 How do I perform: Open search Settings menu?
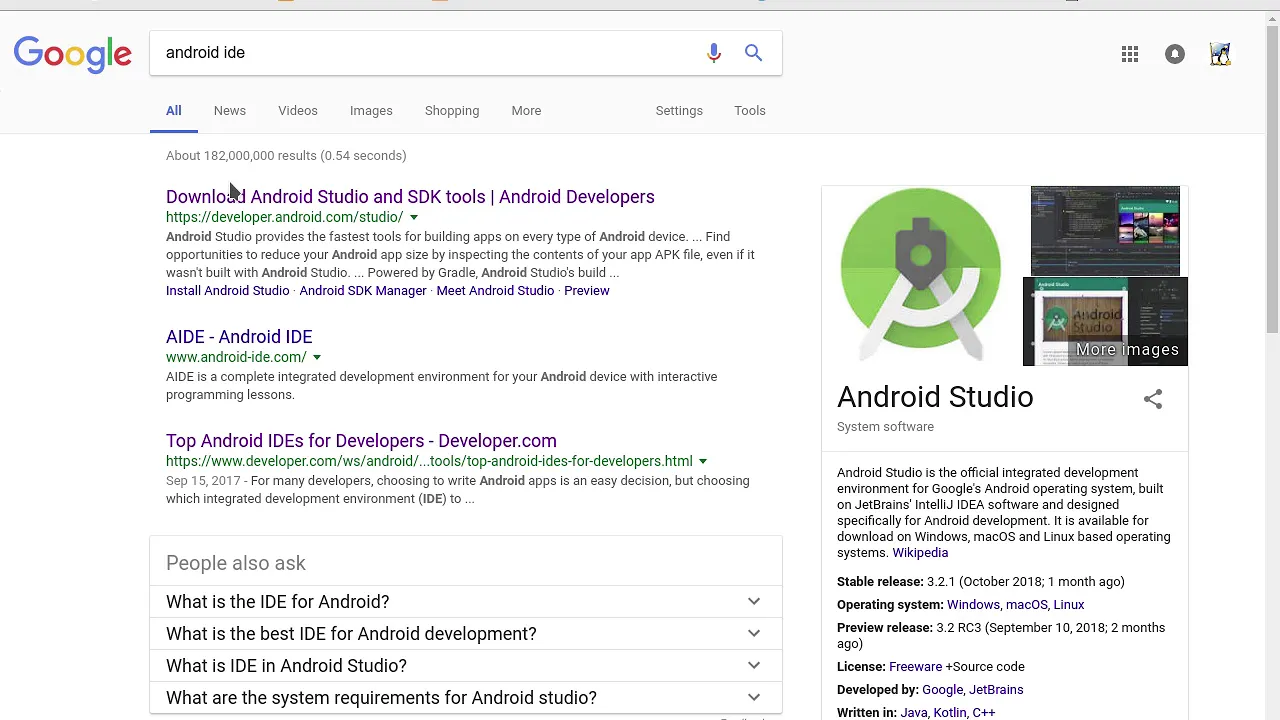click(679, 111)
